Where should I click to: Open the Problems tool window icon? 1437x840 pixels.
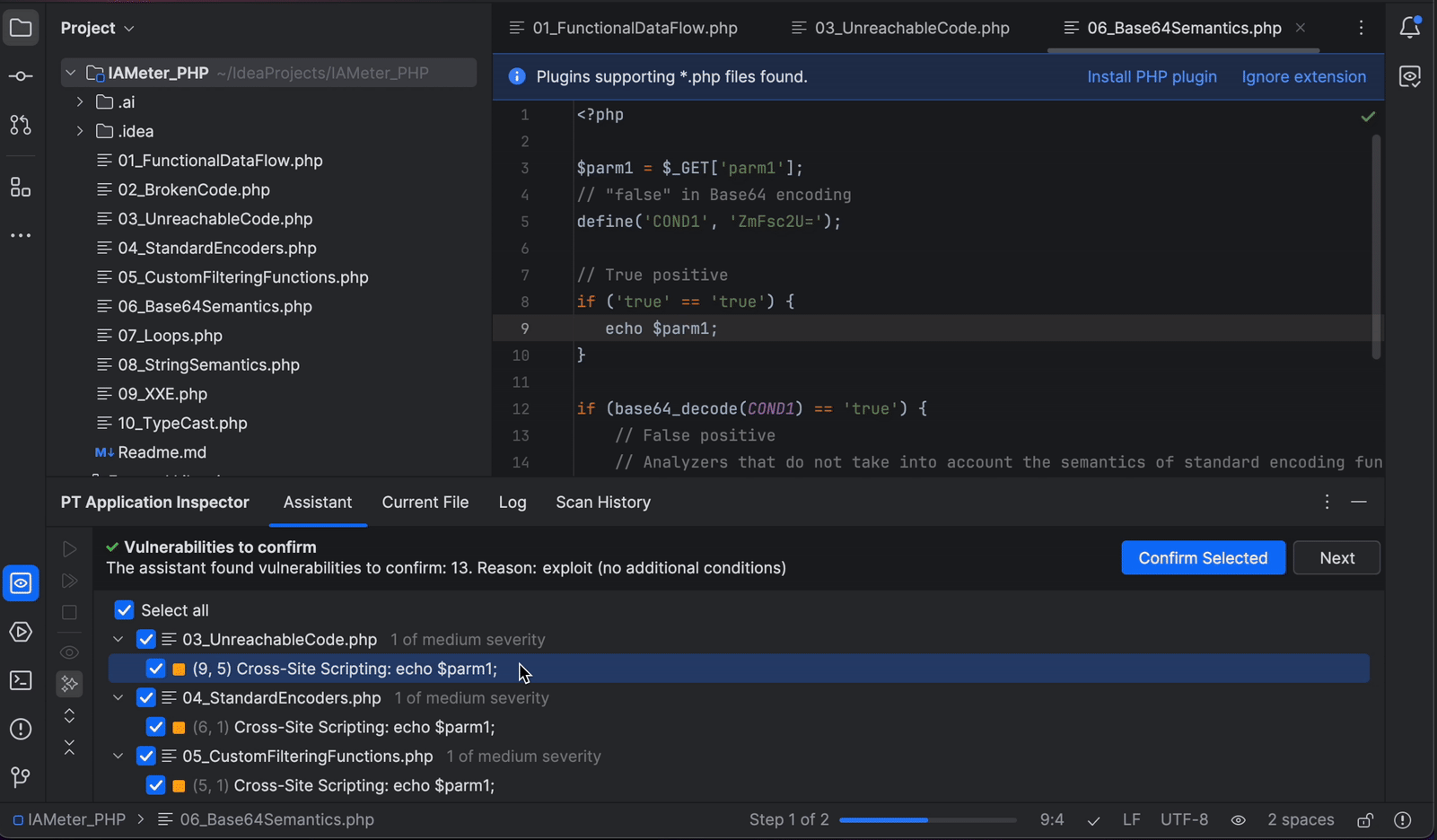[21, 729]
